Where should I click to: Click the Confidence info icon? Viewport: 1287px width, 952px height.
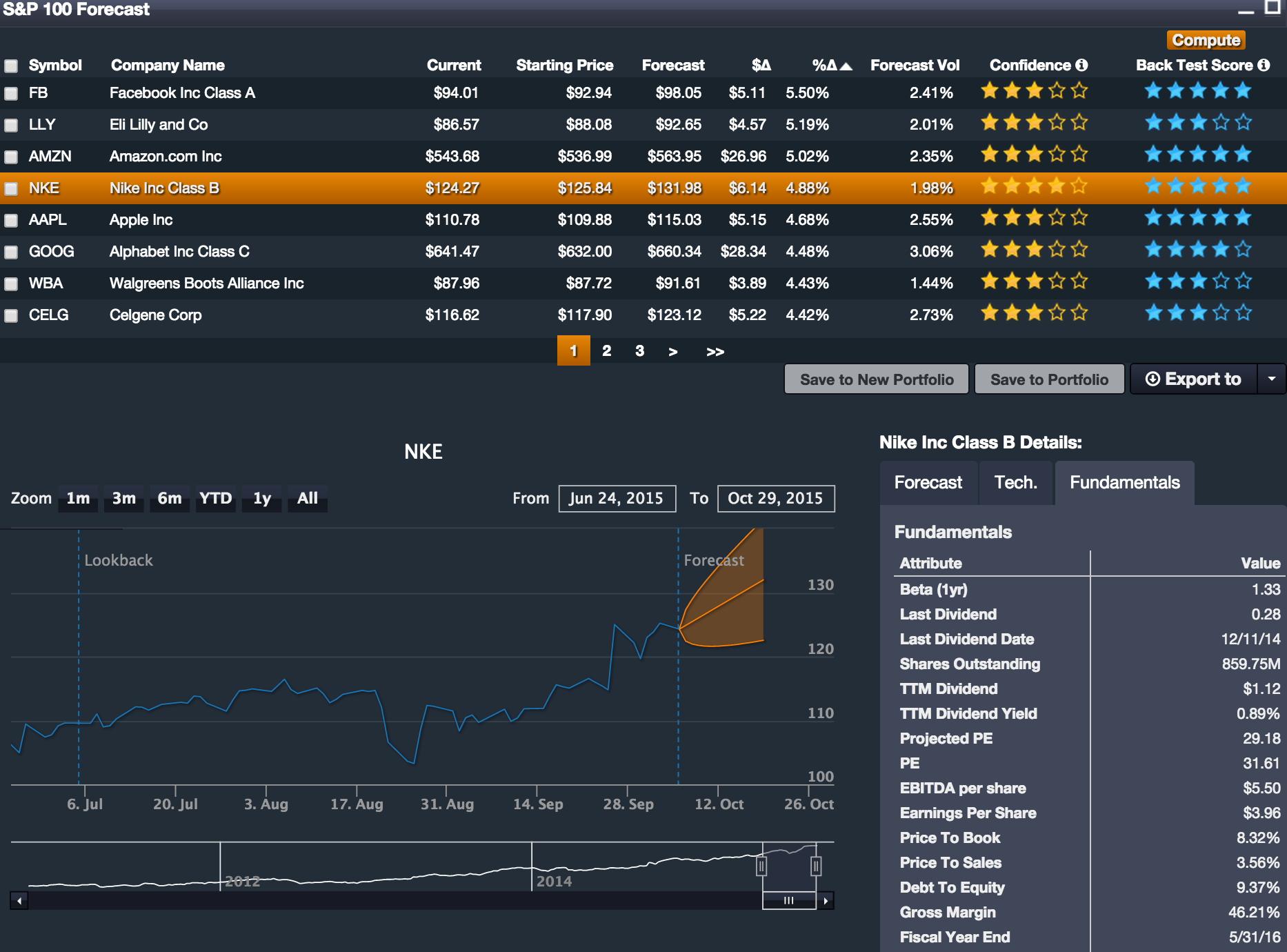click(1082, 65)
